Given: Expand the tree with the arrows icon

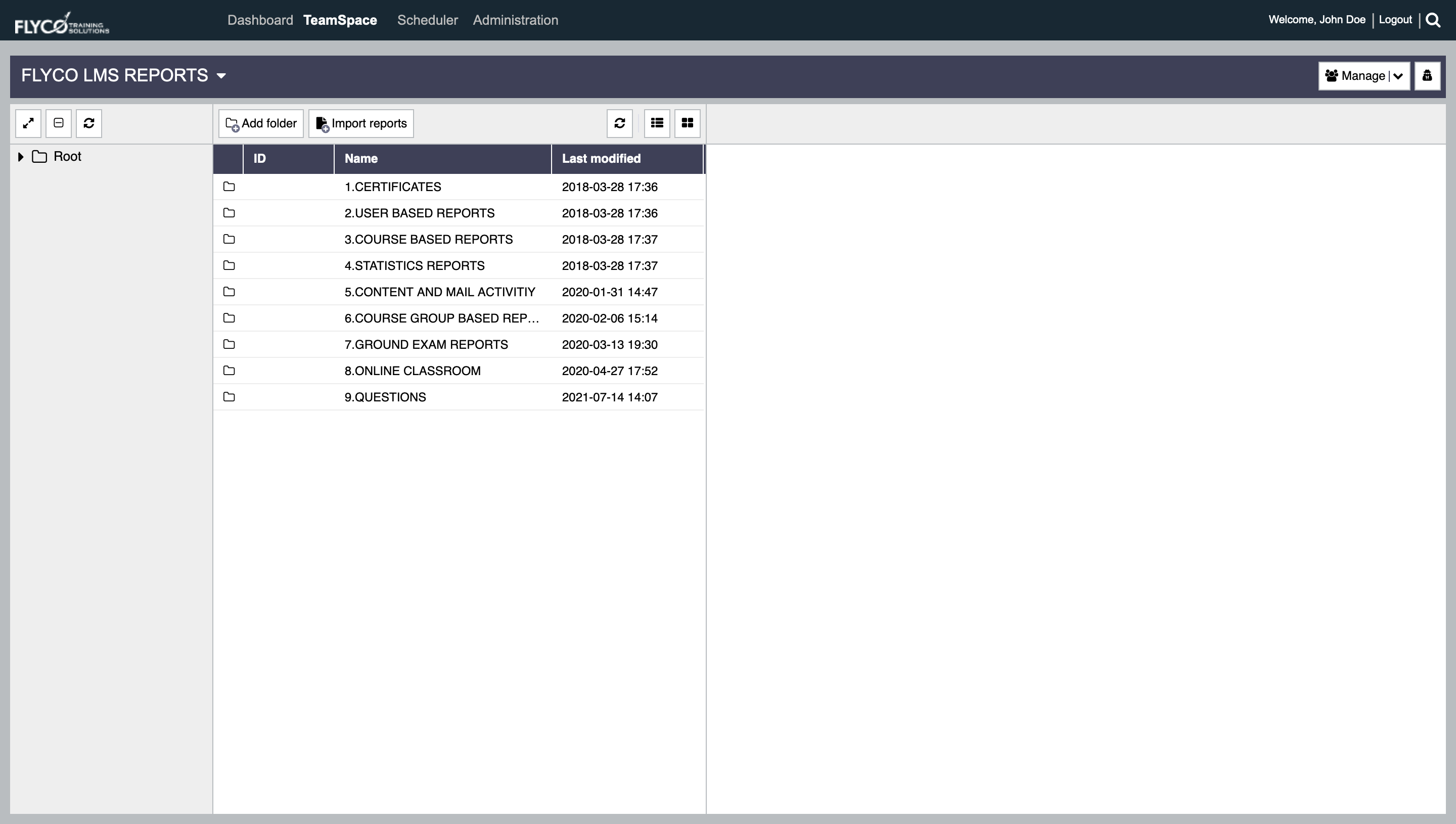Looking at the screenshot, I should [x=28, y=123].
